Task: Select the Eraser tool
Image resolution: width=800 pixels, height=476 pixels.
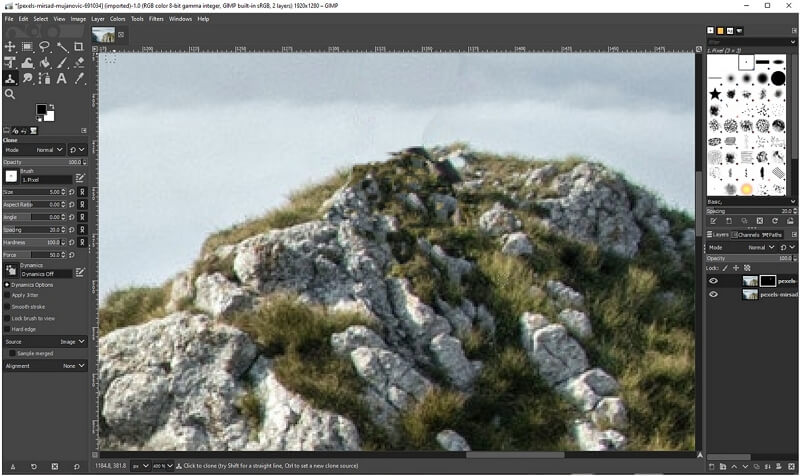Action: (79, 63)
